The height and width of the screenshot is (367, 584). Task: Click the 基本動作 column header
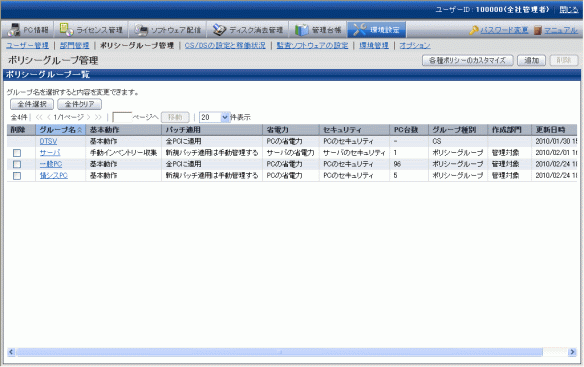click(x=123, y=130)
